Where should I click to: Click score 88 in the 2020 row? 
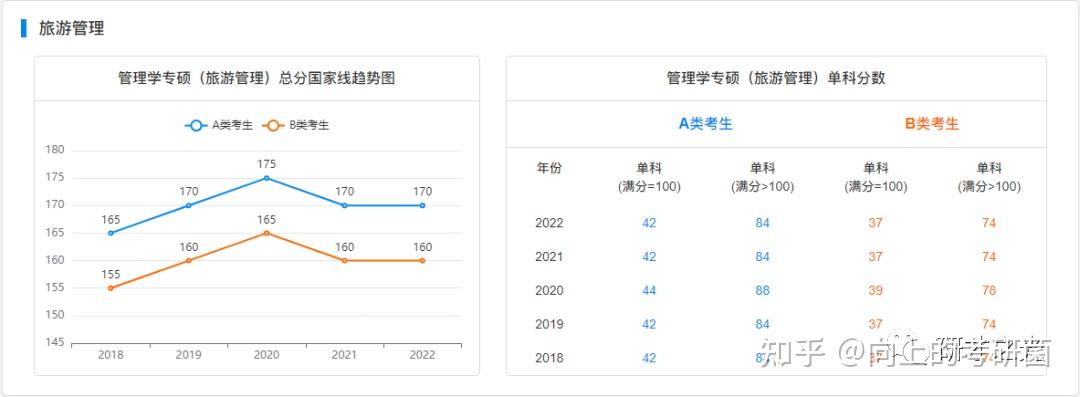pyautogui.click(x=762, y=291)
